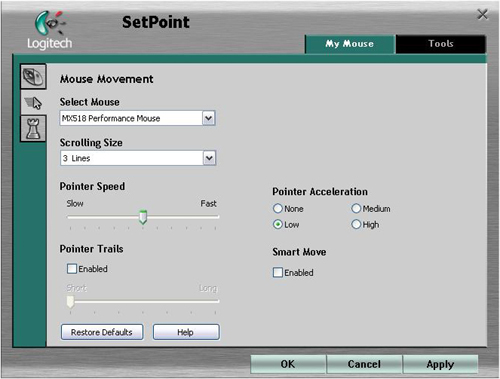Click the 3 Lines scrolling combo box

coord(138,158)
